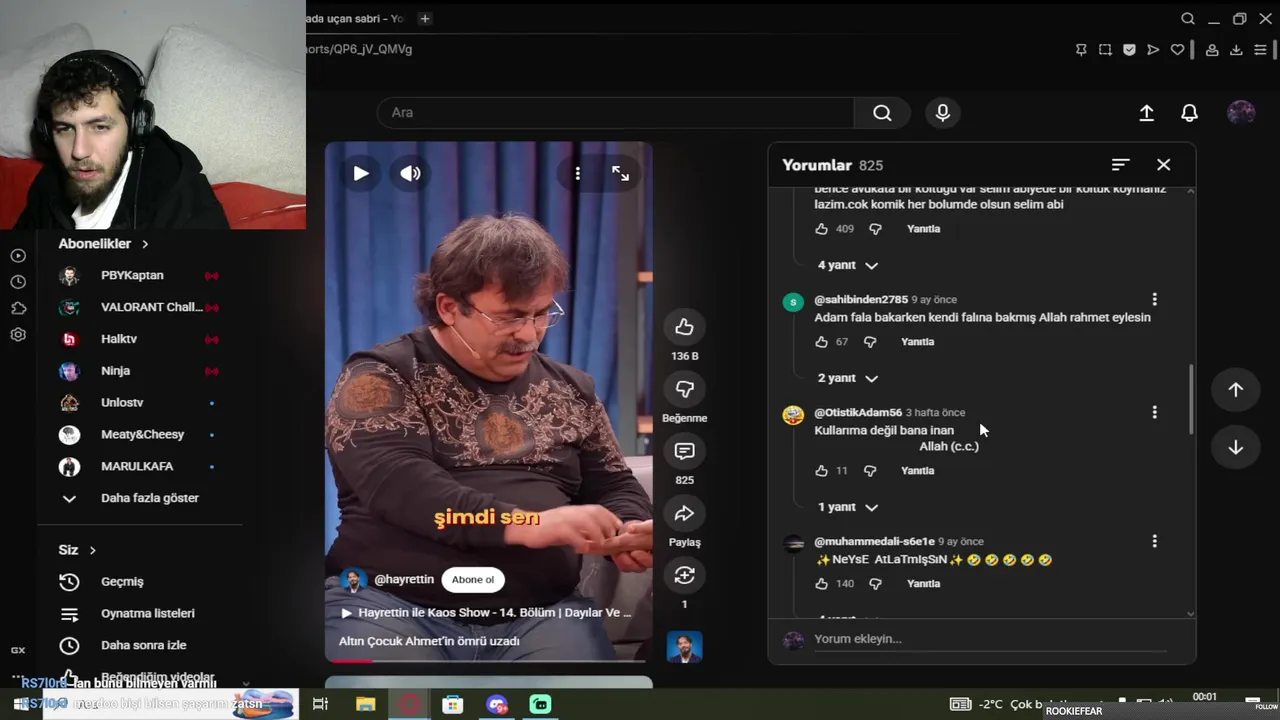Dislike @muhammedali-s6e1e's comment
This screenshot has height=720, width=1280.
[876, 584]
